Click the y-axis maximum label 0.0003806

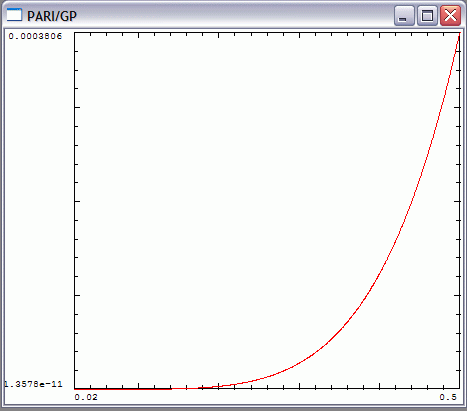coord(35,36)
